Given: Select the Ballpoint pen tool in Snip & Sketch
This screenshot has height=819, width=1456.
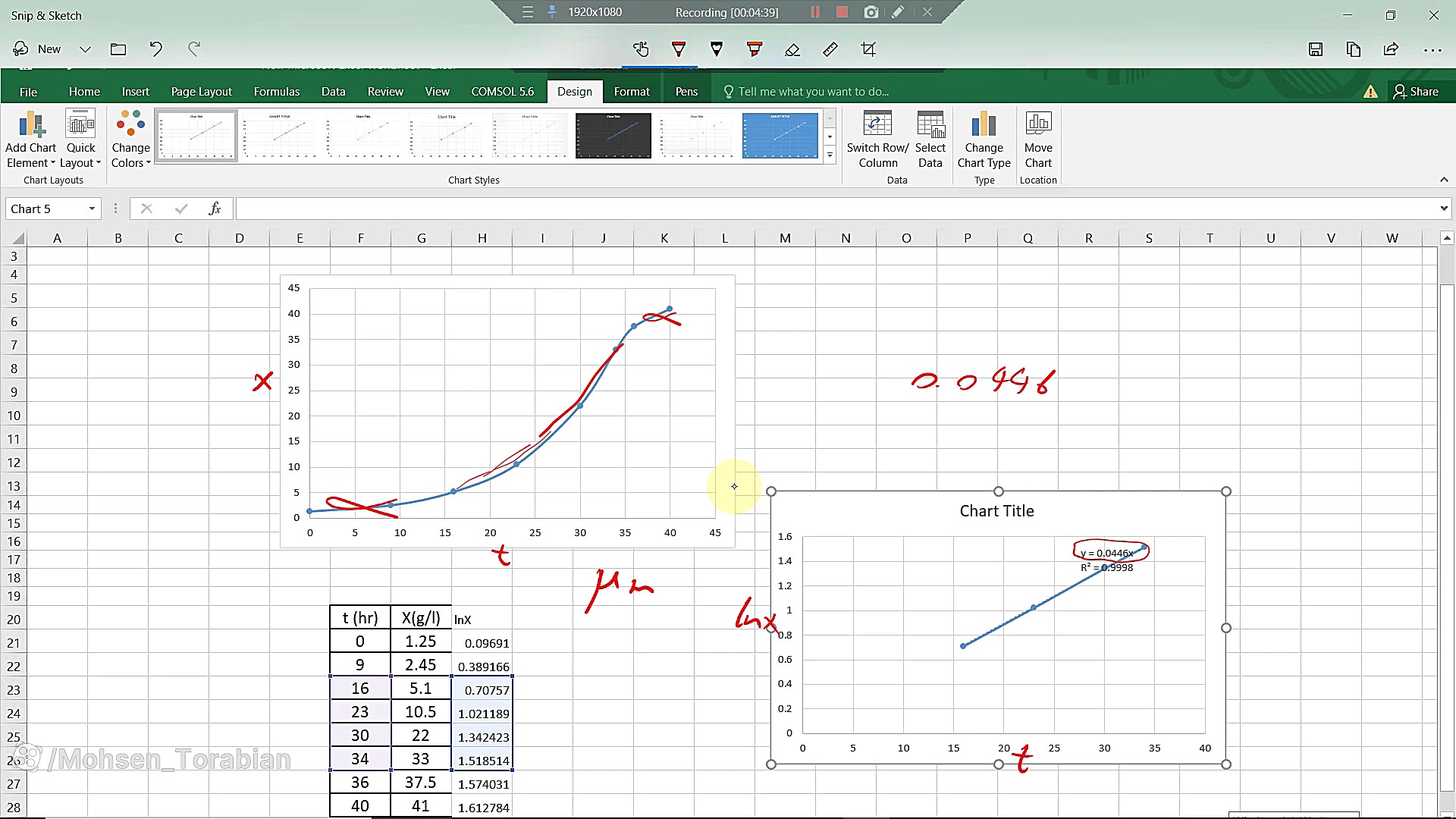Looking at the screenshot, I should pyautogui.click(x=679, y=49).
